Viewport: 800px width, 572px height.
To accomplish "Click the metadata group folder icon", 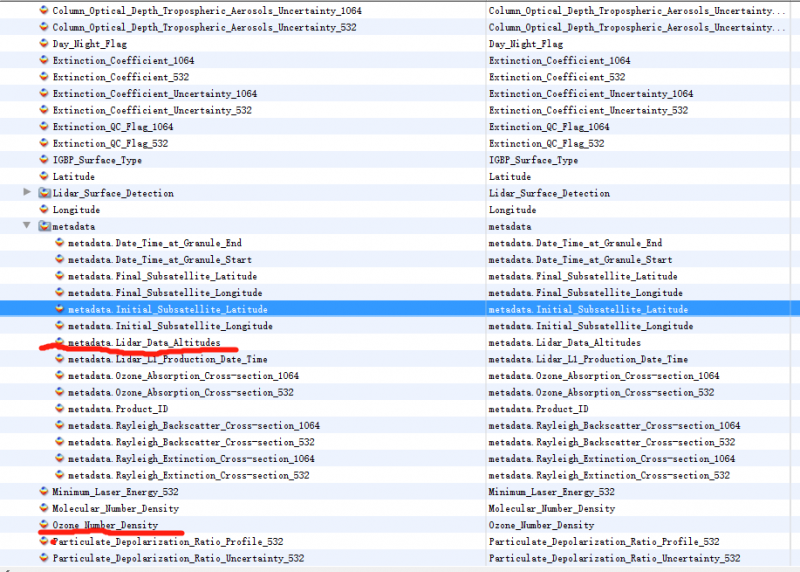I will [44, 226].
